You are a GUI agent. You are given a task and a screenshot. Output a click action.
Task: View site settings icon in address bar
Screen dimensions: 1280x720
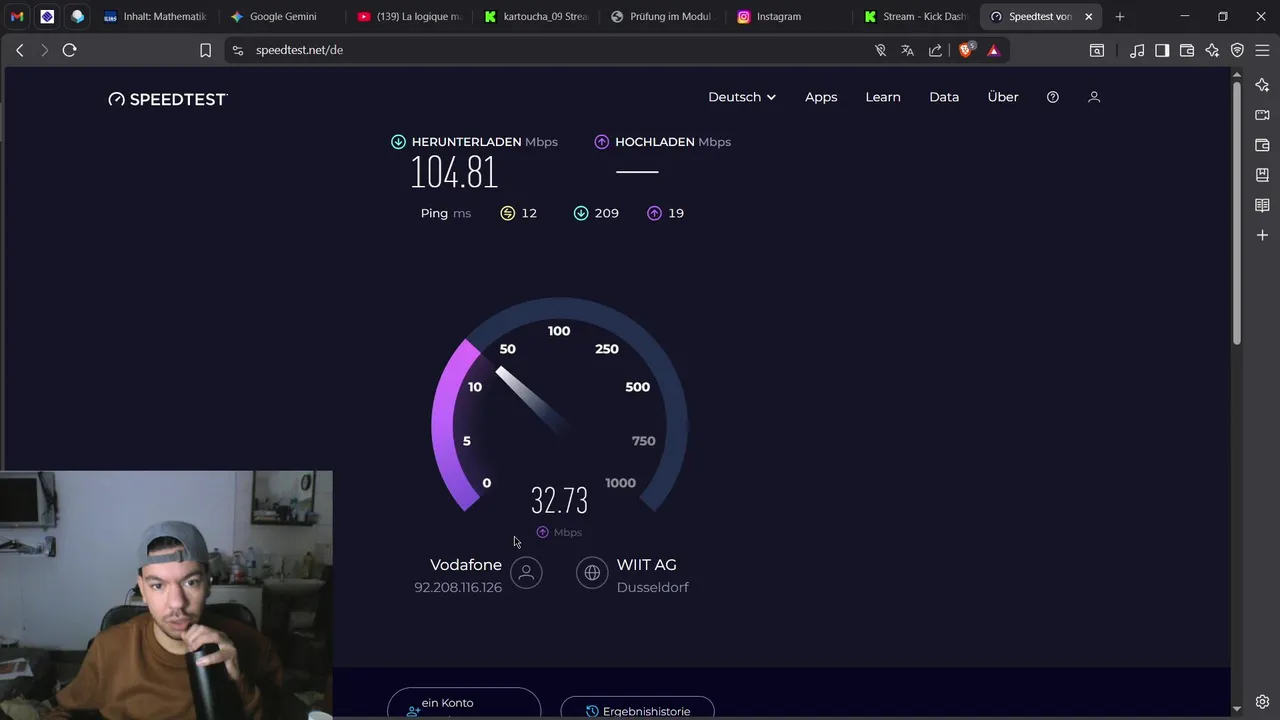click(x=238, y=50)
